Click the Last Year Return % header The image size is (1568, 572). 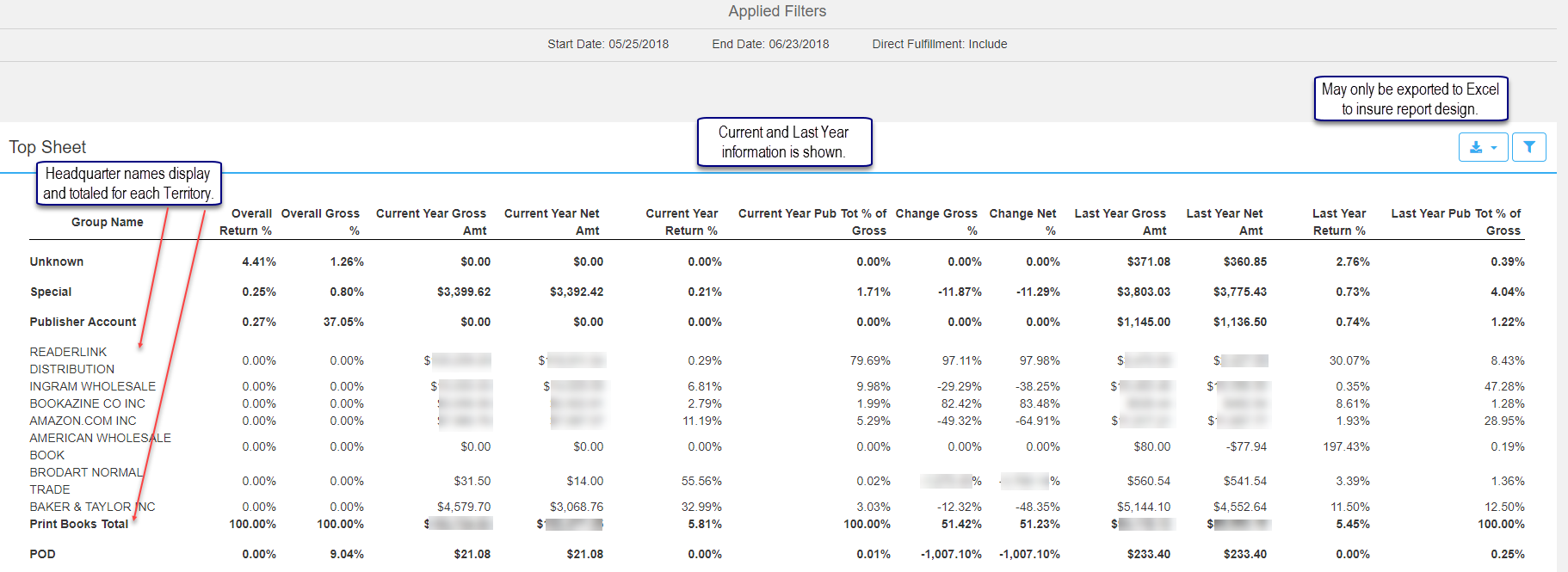[x=1339, y=222]
